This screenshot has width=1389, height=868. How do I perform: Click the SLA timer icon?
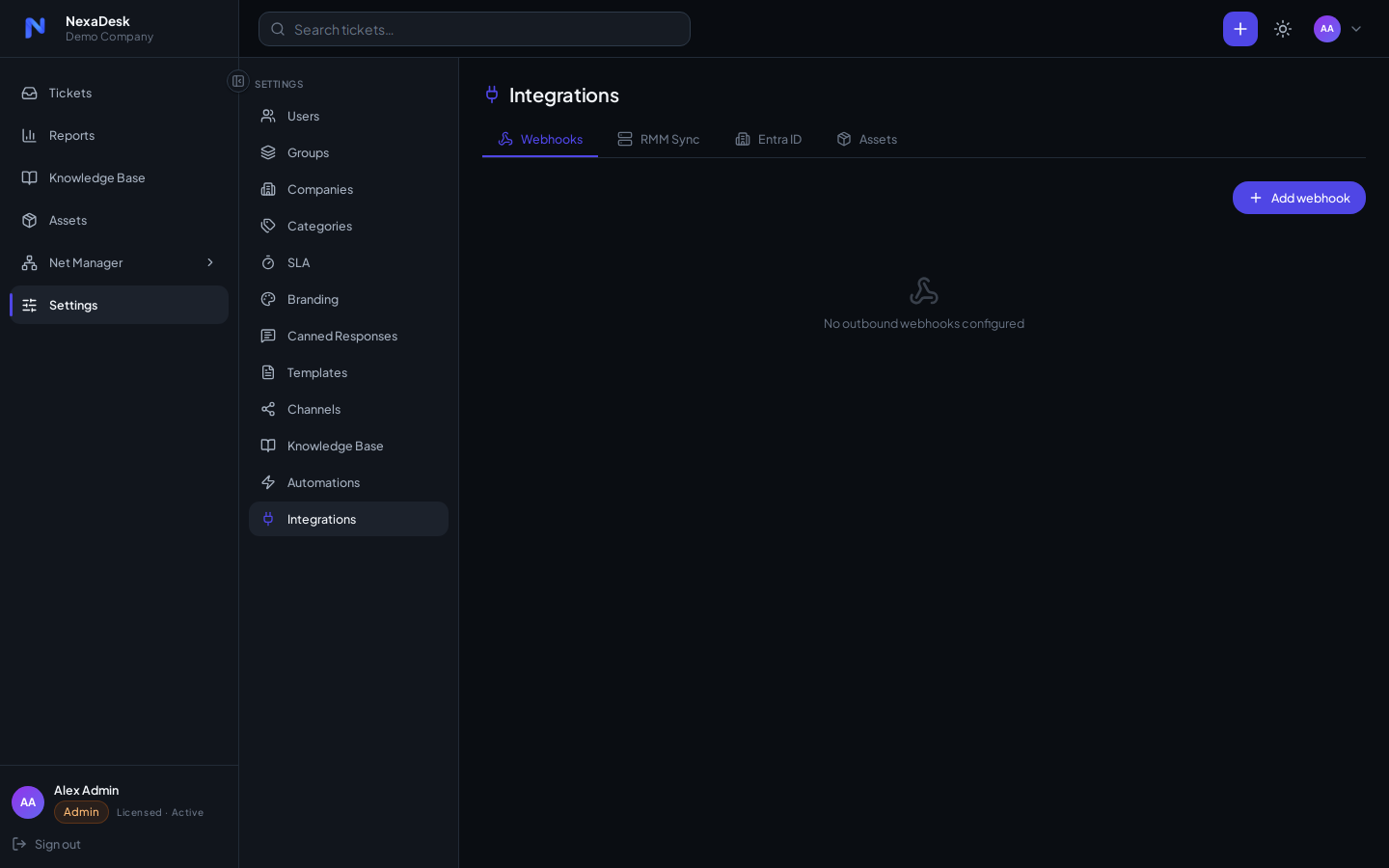tap(268, 262)
